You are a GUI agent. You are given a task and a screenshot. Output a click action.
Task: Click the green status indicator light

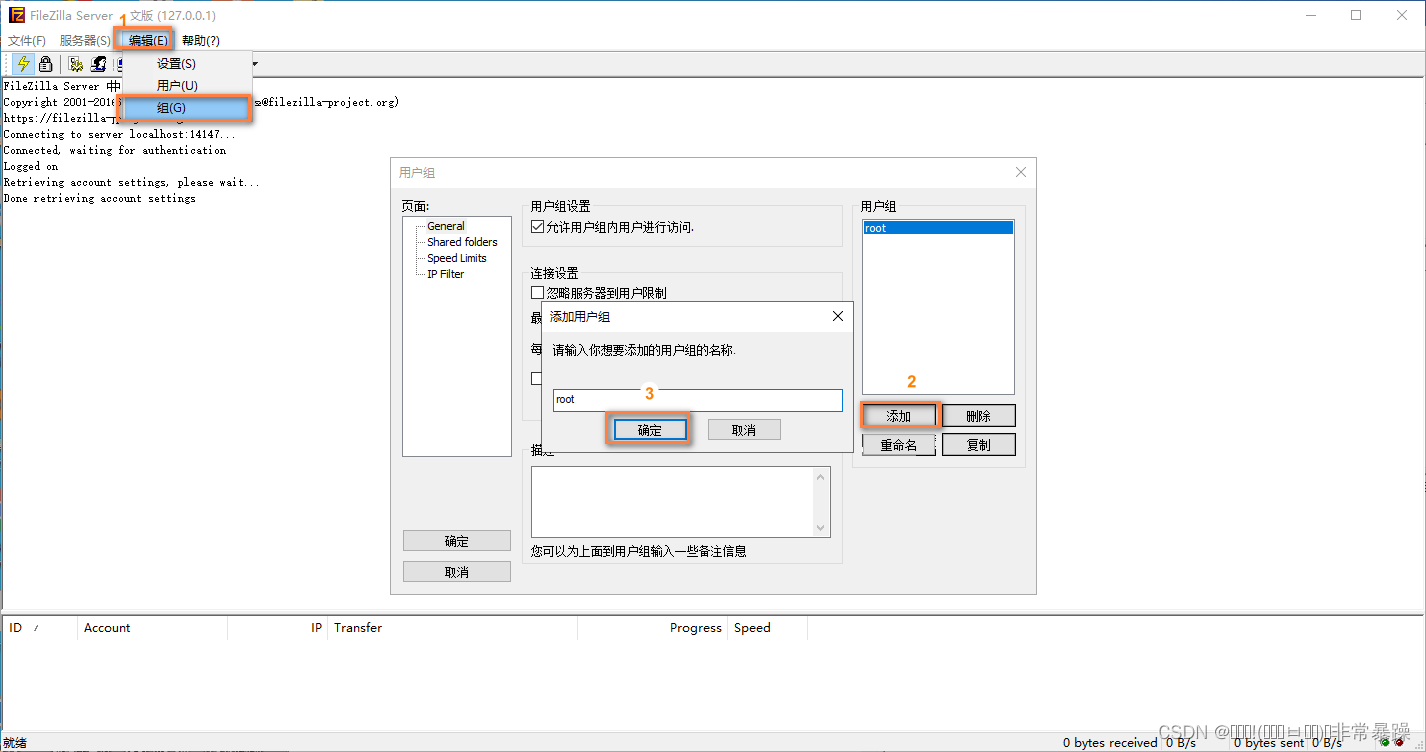coord(1385,742)
